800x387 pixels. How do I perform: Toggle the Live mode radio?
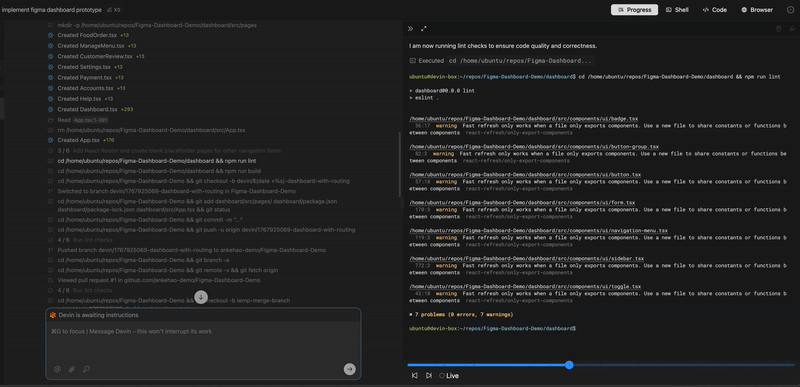click(442, 376)
